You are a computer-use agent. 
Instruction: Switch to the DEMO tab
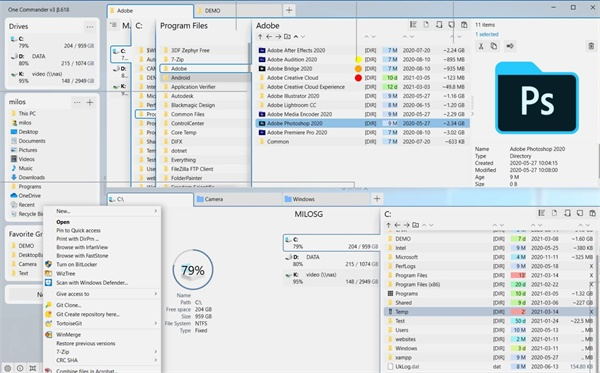pyautogui.click(x=238, y=11)
